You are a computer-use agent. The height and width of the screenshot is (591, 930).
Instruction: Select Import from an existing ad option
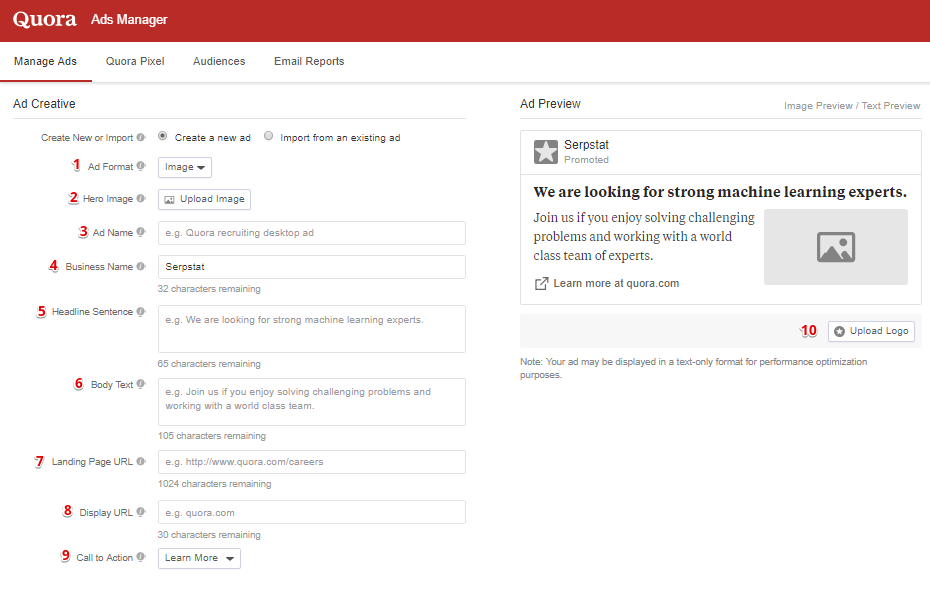[x=269, y=136]
